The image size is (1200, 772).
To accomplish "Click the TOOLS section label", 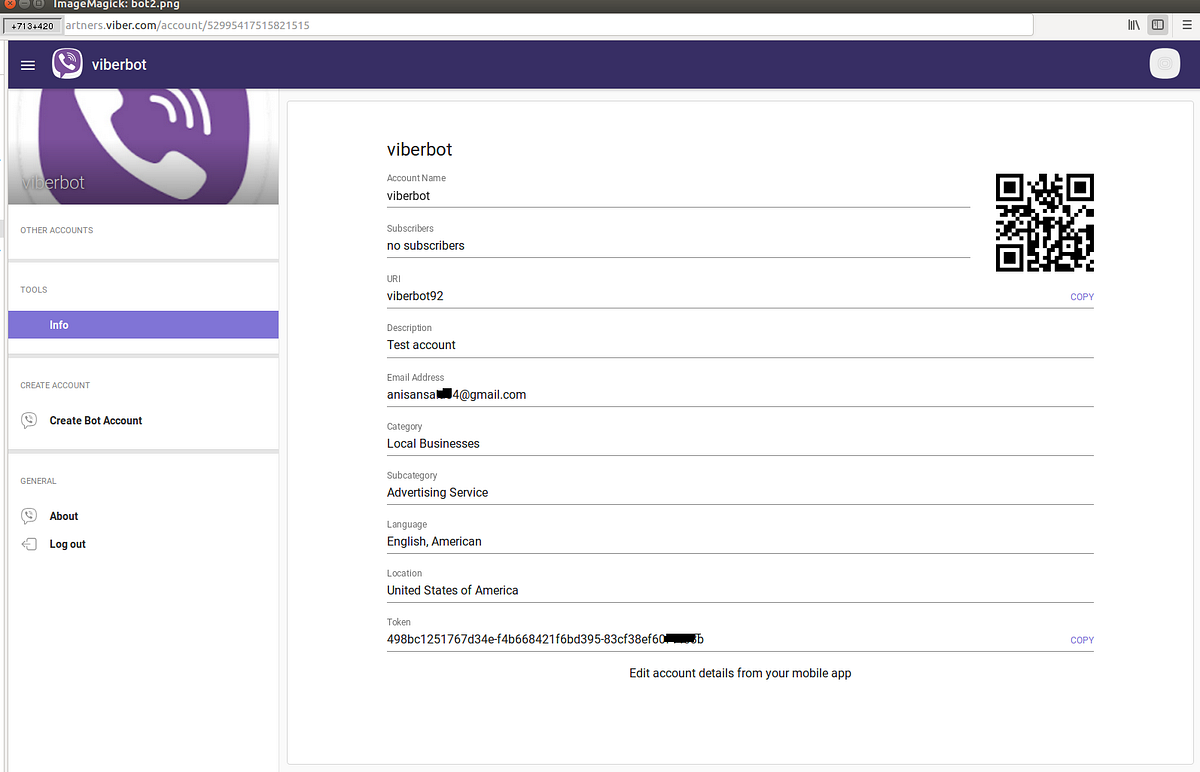I will (x=34, y=290).
